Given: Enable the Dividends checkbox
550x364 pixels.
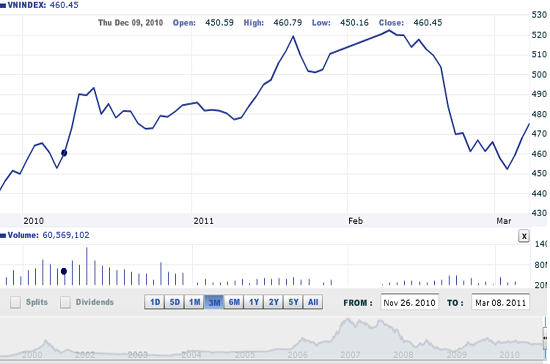Looking at the screenshot, I should 65,302.
